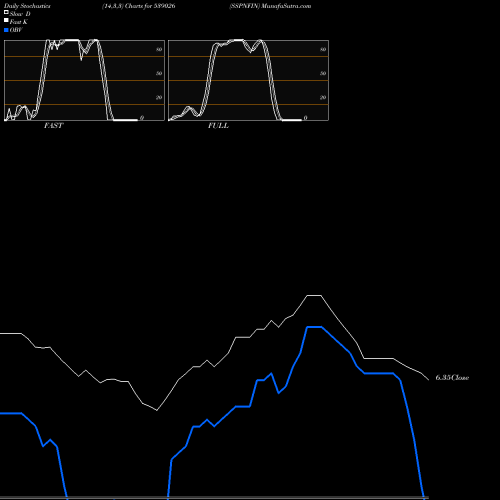Click the '(14,3,3) Charts for 539026' text
This screenshot has width=500, height=500.
pos(139,6)
